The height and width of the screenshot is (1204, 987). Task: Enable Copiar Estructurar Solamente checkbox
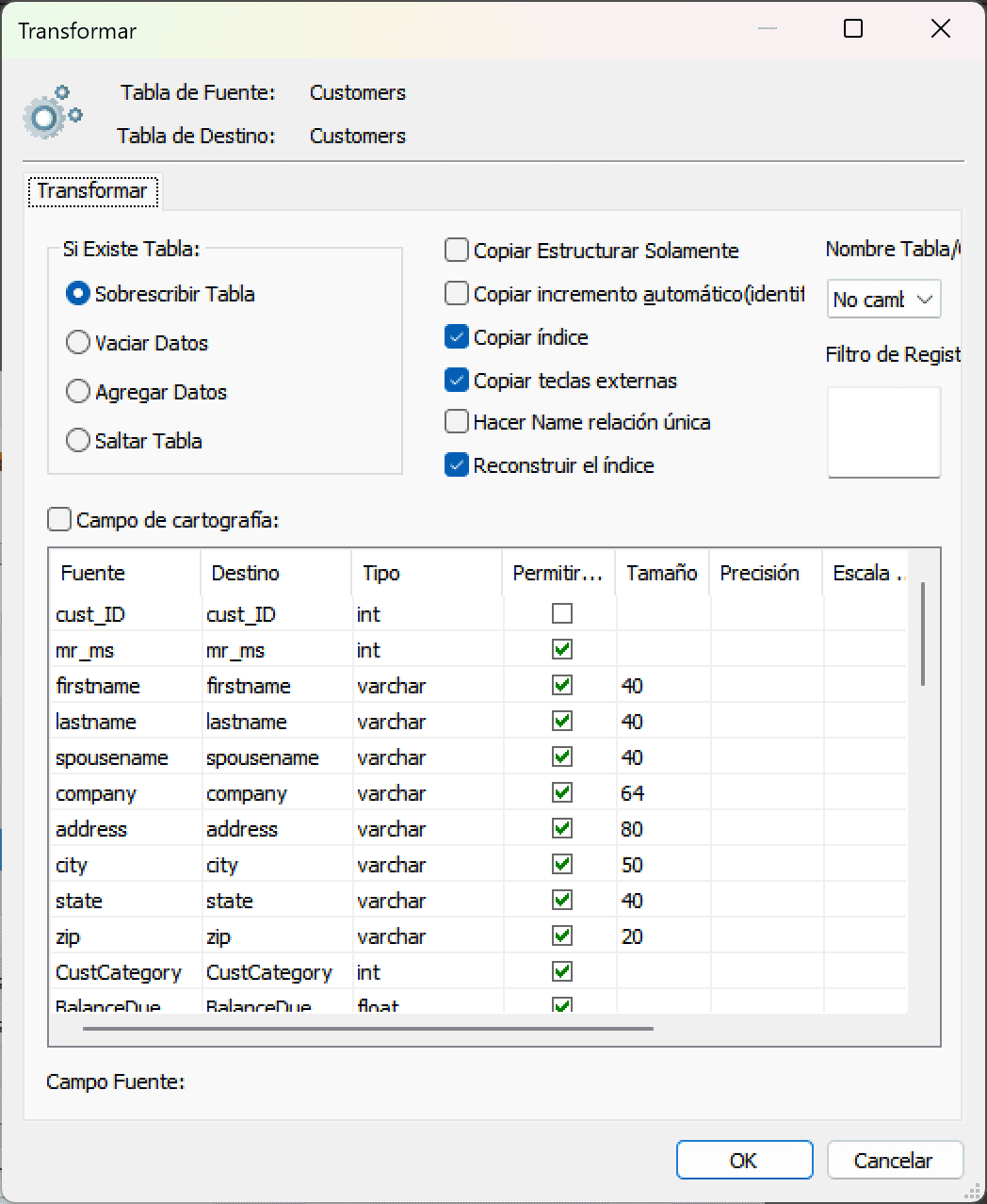click(457, 251)
